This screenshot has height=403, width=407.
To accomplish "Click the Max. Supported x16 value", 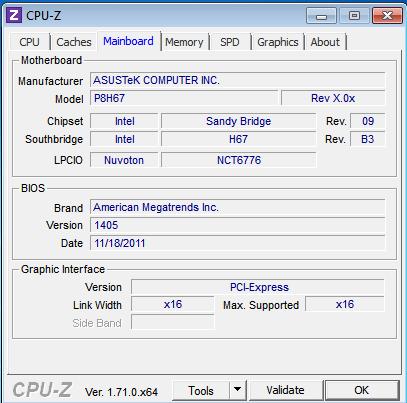I will coord(345,305).
